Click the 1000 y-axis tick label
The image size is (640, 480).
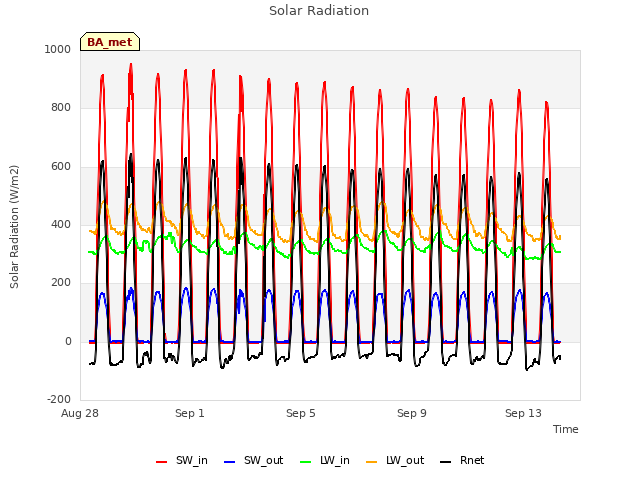tap(58, 49)
